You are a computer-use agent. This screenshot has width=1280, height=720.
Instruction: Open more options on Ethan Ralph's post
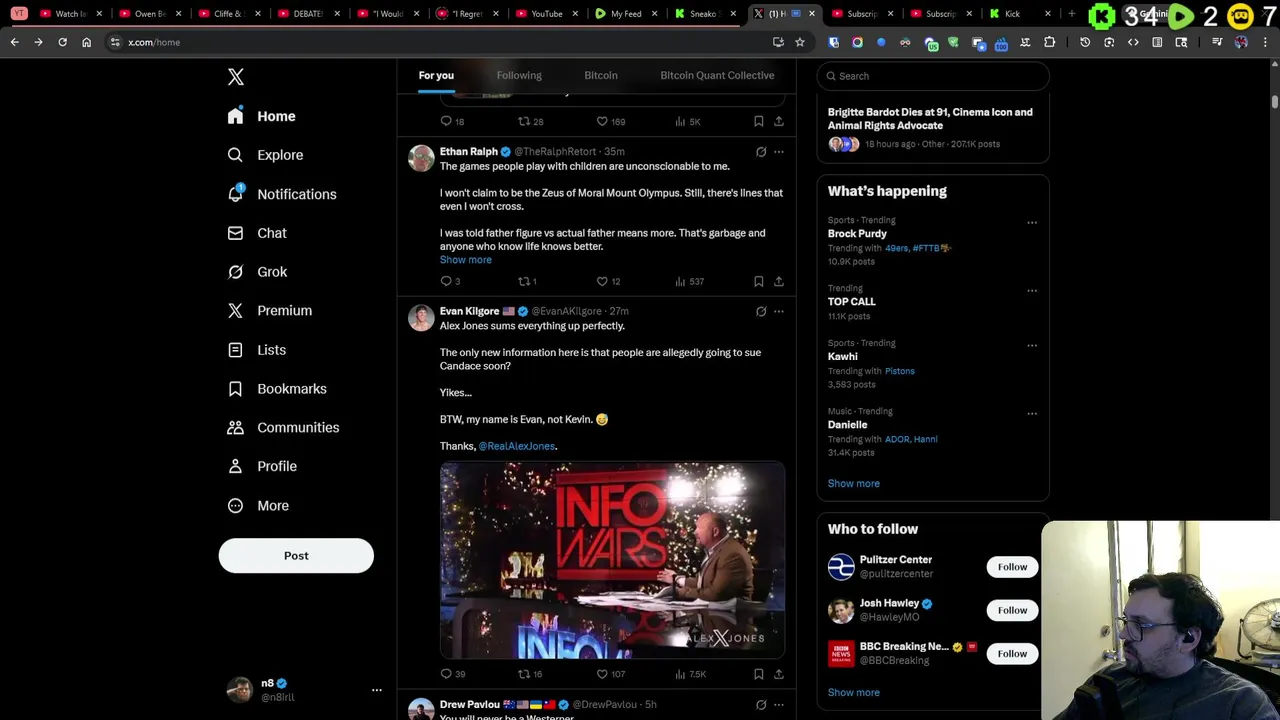(x=779, y=152)
